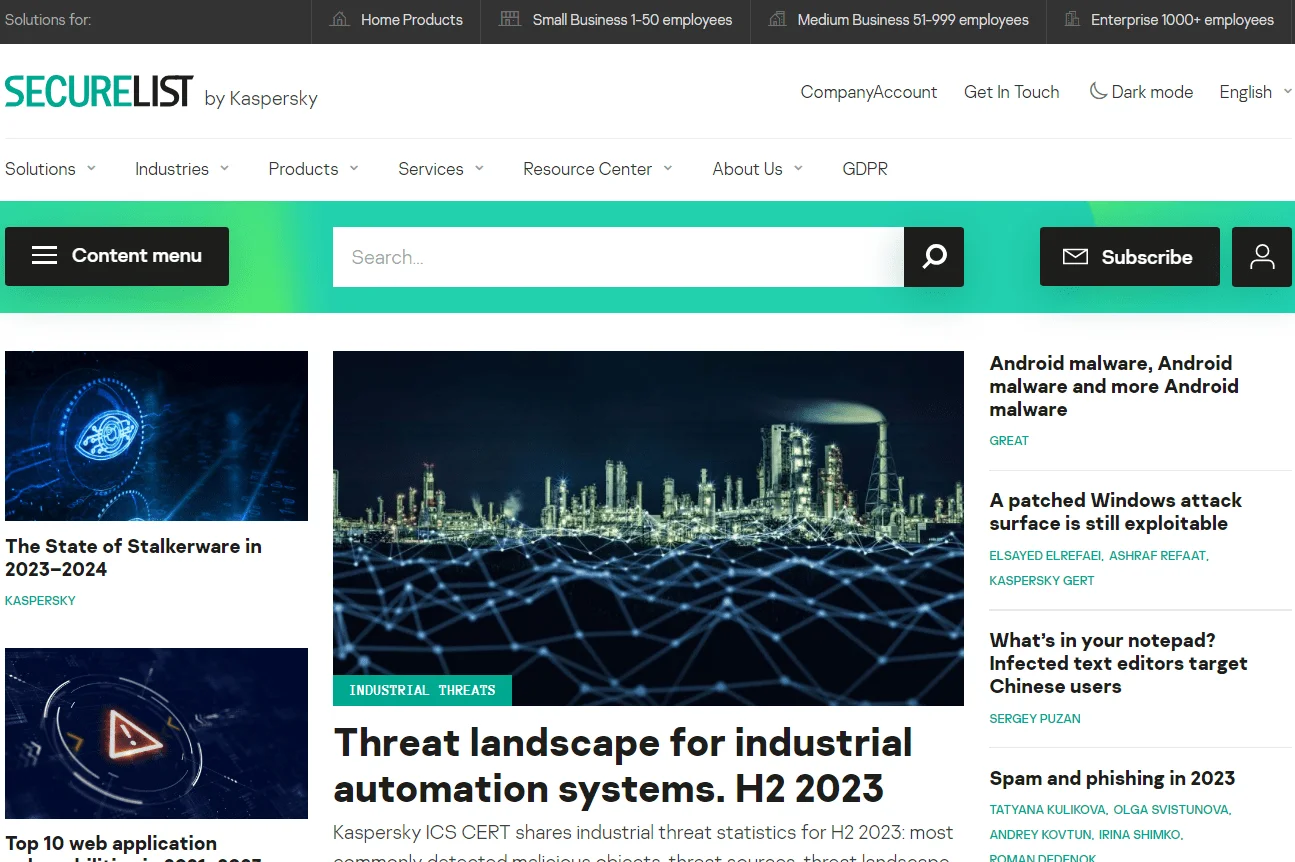This screenshot has width=1295, height=862.
Task: Open the CompanyAccount link
Action: coord(869,92)
